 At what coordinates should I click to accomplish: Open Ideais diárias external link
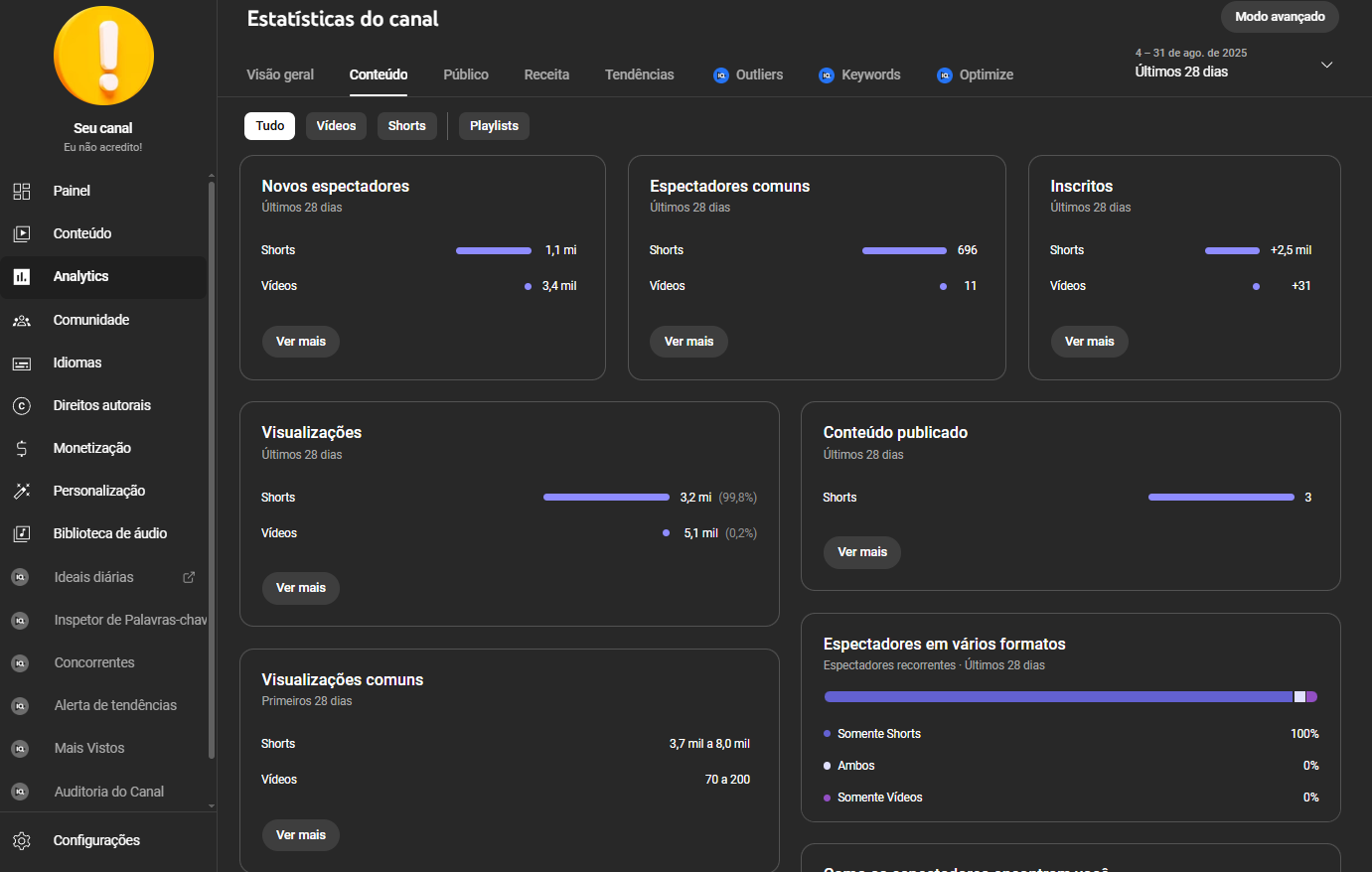point(189,577)
